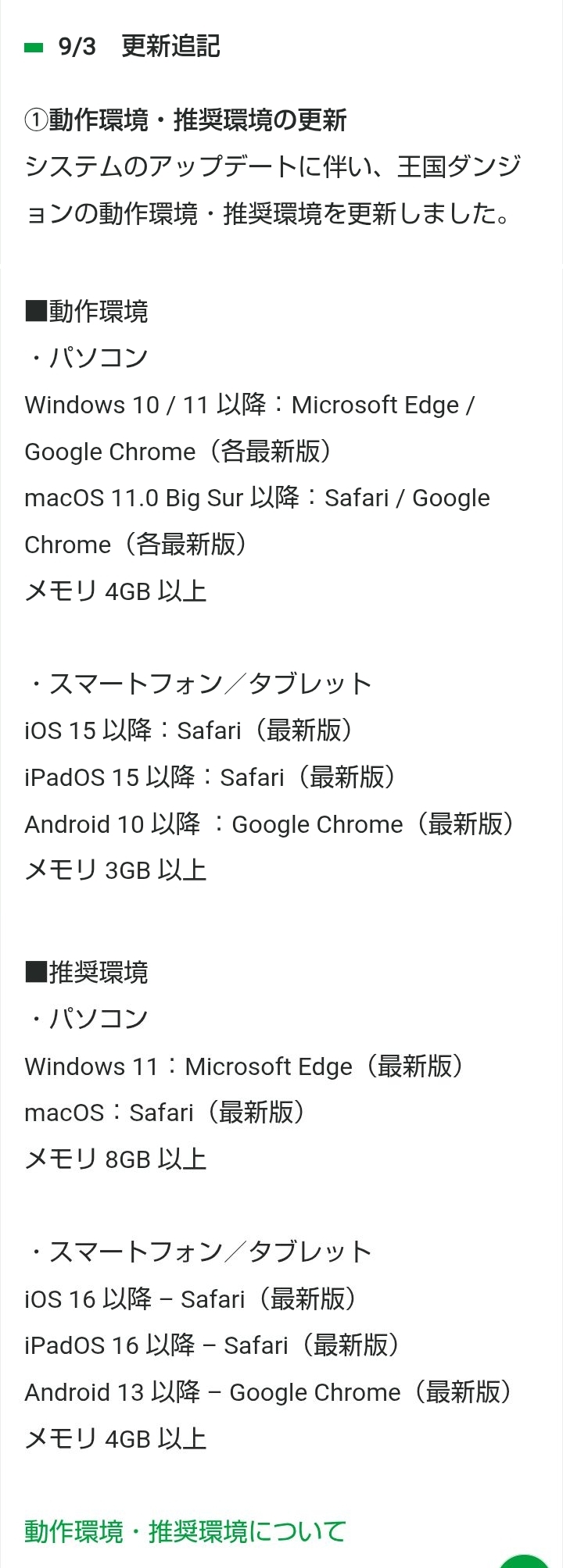This screenshot has height=1568, width=563.
Task: Tap the Android 10 以降 line
Action: 270,824
